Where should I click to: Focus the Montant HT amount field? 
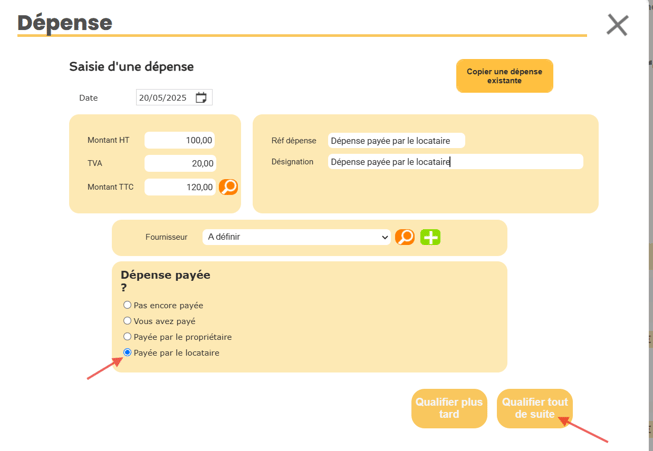click(179, 140)
